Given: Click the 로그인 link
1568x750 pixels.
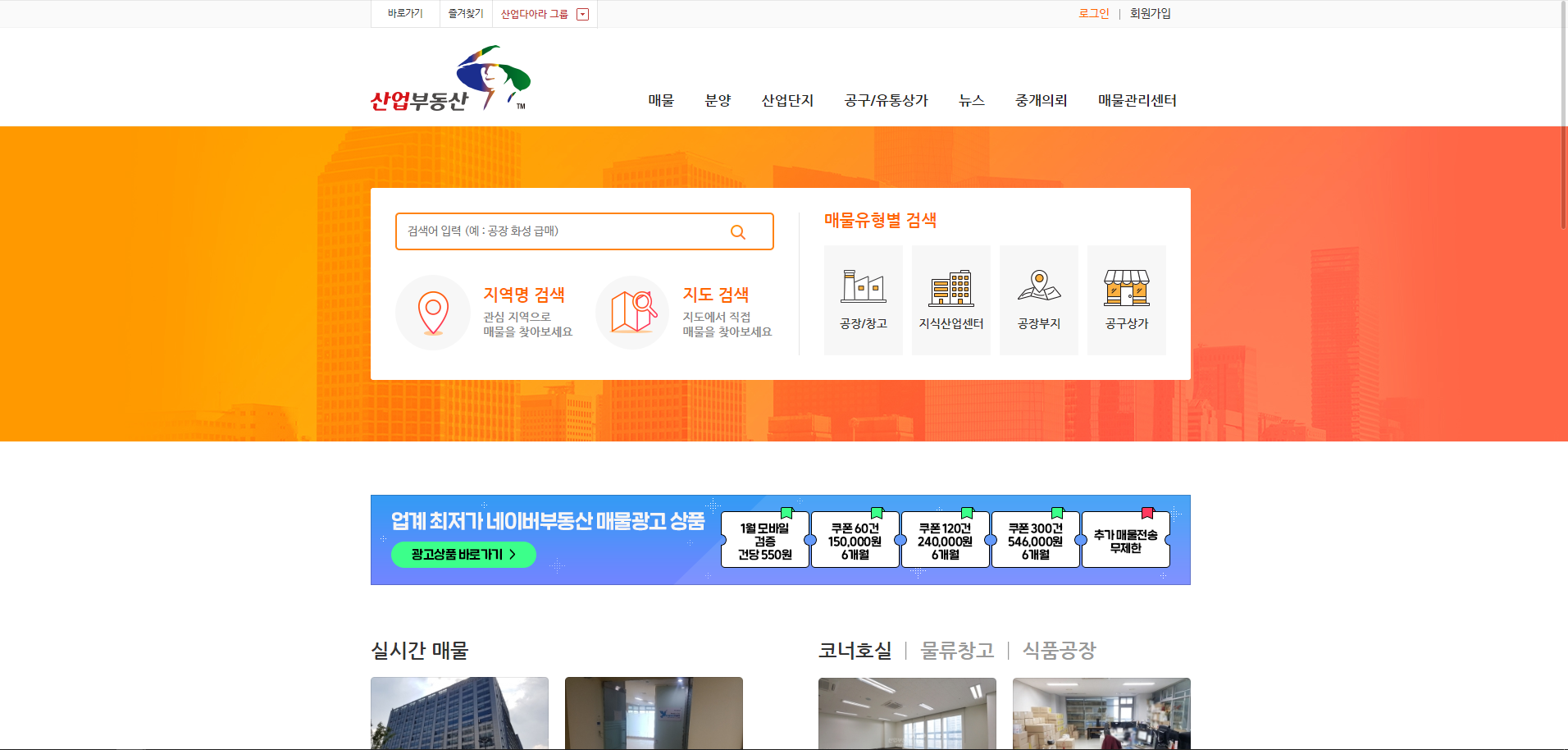Looking at the screenshot, I should 1093,13.
